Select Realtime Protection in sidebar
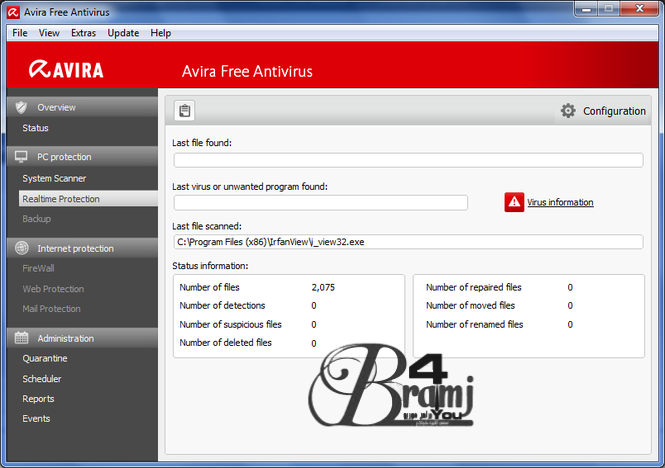665x468 pixels. [x=88, y=199]
